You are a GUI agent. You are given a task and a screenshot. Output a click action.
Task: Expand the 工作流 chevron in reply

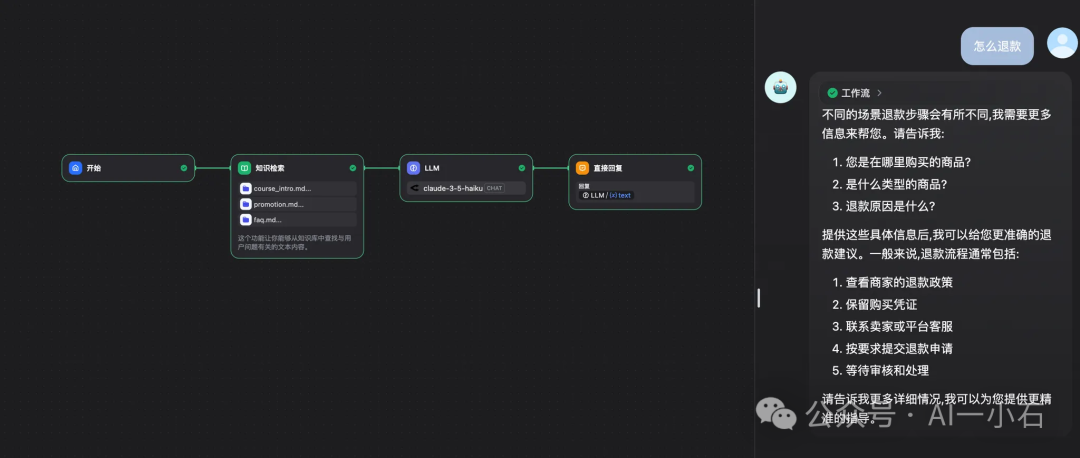pyautogui.click(x=880, y=93)
